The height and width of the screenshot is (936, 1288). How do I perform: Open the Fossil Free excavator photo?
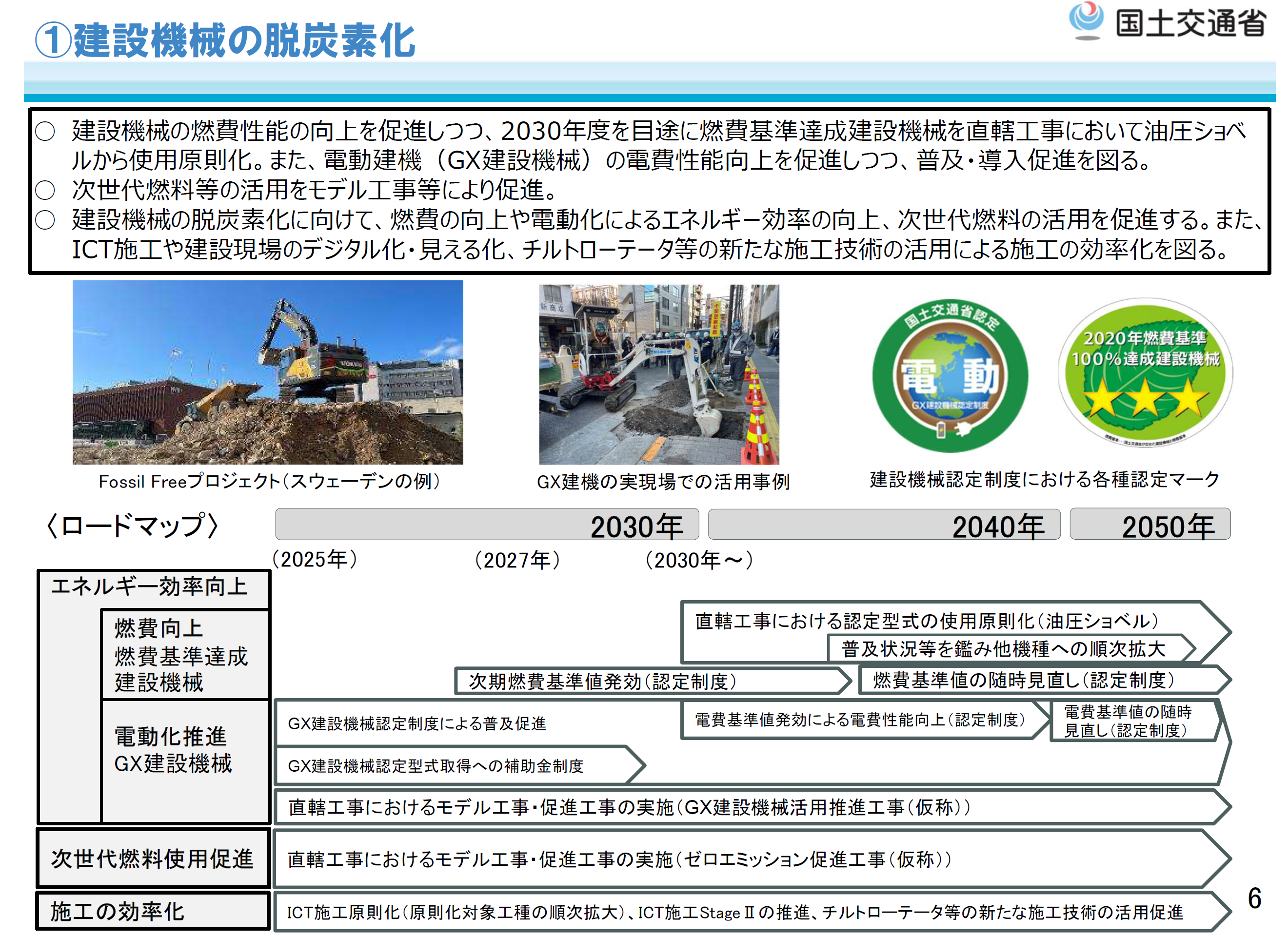point(267,372)
